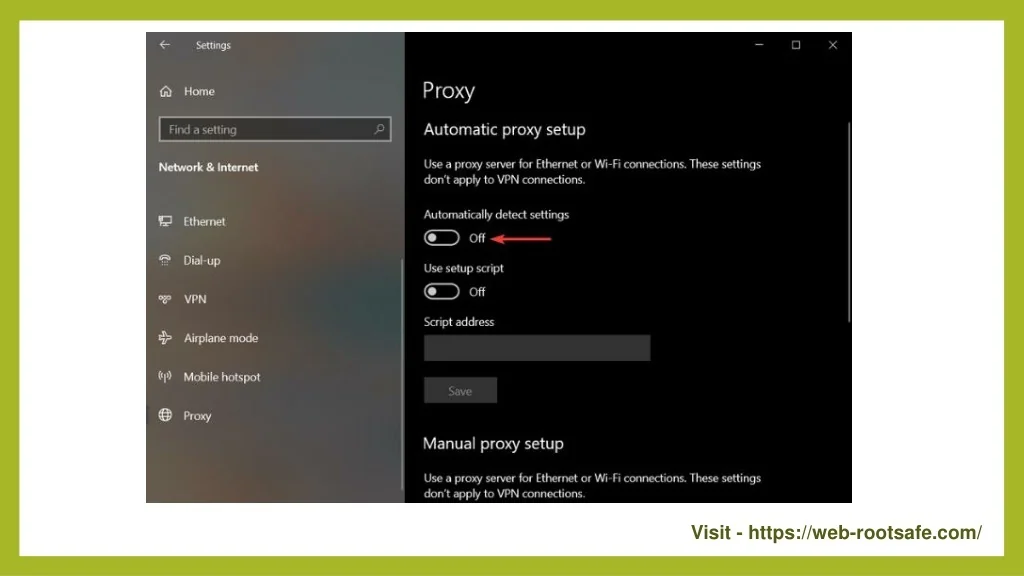Image resolution: width=1024 pixels, height=576 pixels.
Task: Click the Airplane mode icon
Action: click(x=166, y=338)
